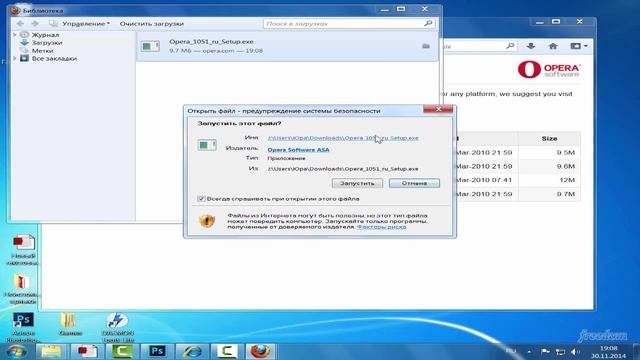Open the bookmarks menu icon in Firefox

(x=578, y=46)
